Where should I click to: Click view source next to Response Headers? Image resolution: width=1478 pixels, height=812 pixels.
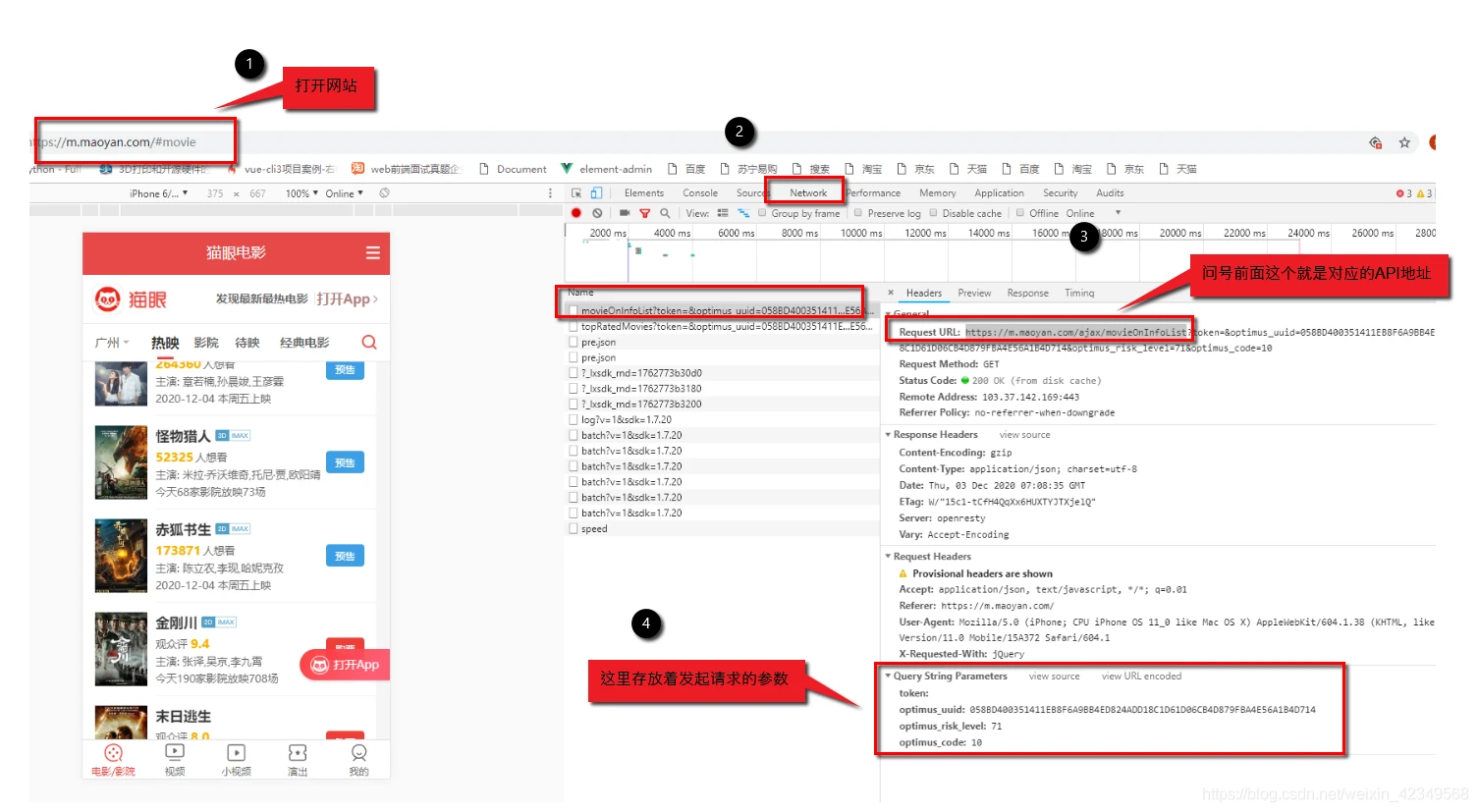click(1024, 435)
